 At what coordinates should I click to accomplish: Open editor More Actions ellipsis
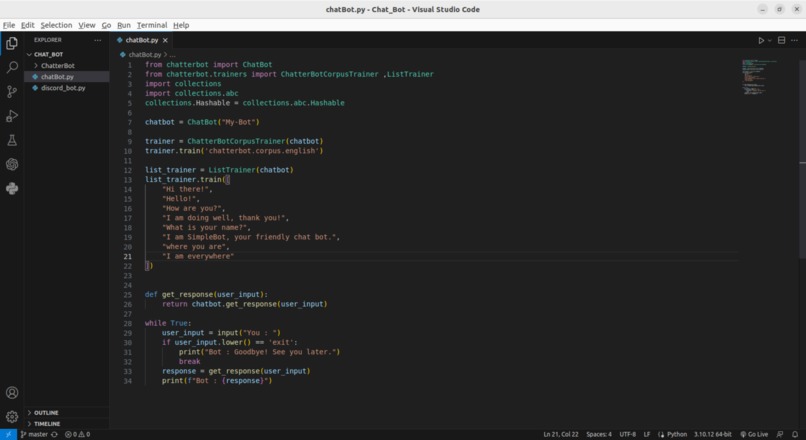coord(795,40)
